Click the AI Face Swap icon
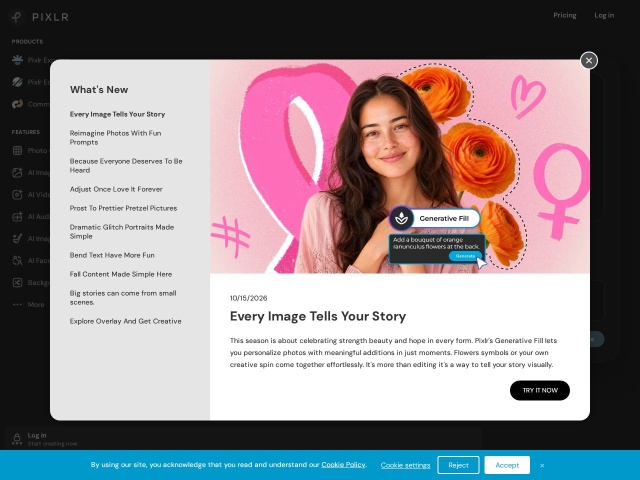Screen dimensions: 640x480 [x=17, y=260]
